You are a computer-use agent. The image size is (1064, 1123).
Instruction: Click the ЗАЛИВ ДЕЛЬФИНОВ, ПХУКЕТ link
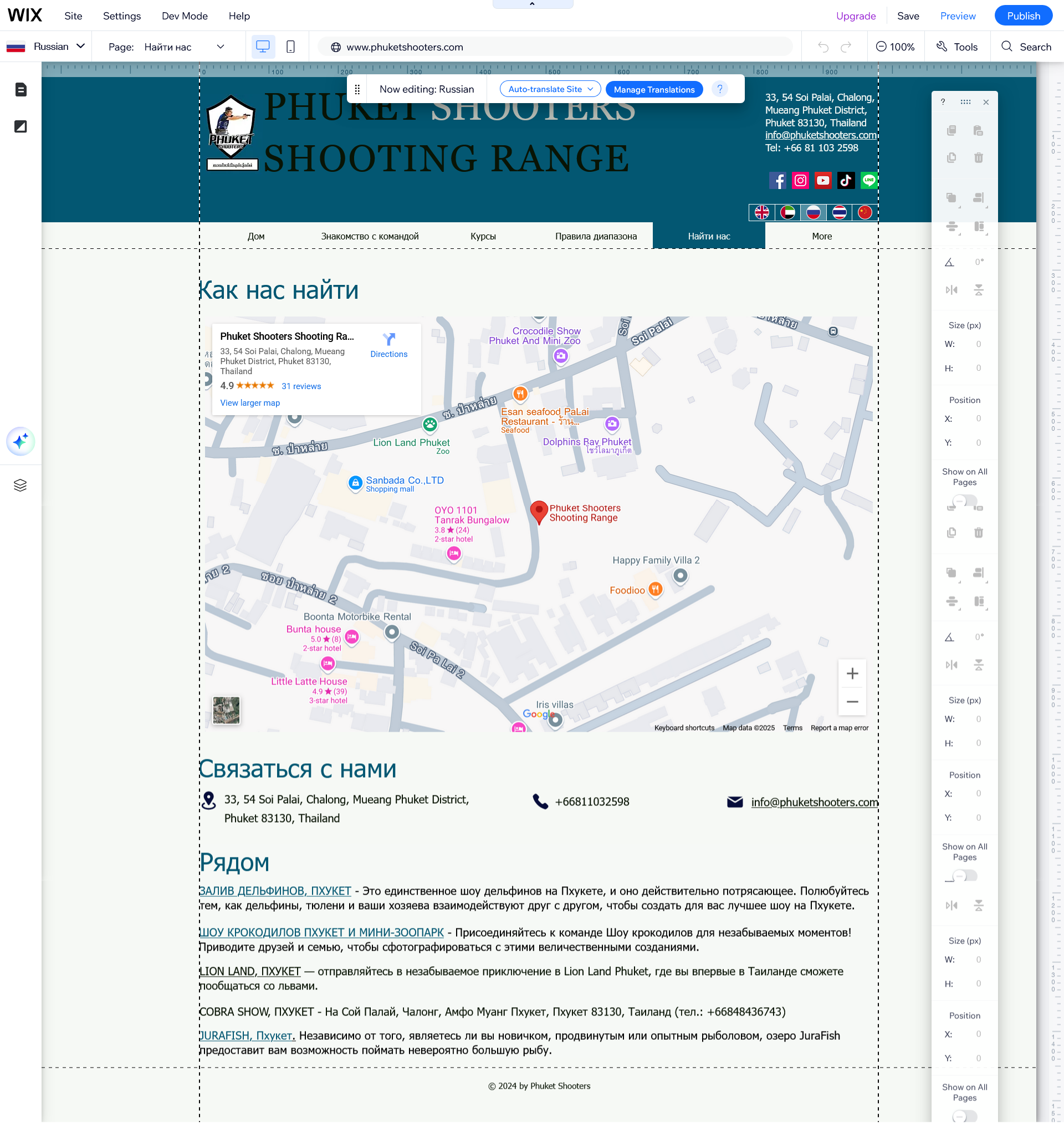(x=275, y=891)
